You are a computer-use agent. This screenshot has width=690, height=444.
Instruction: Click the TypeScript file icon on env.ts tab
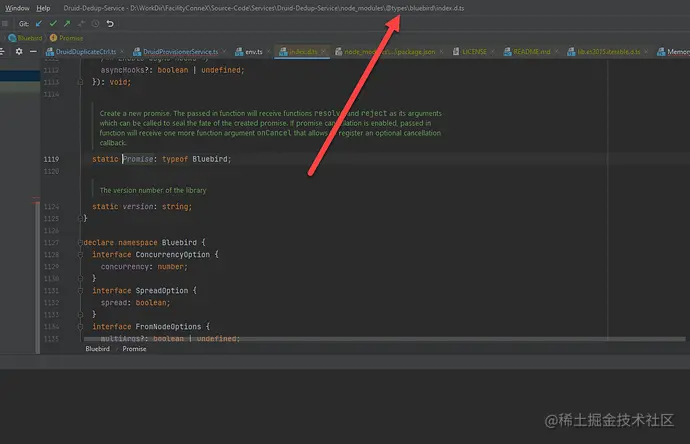coord(239,51)
